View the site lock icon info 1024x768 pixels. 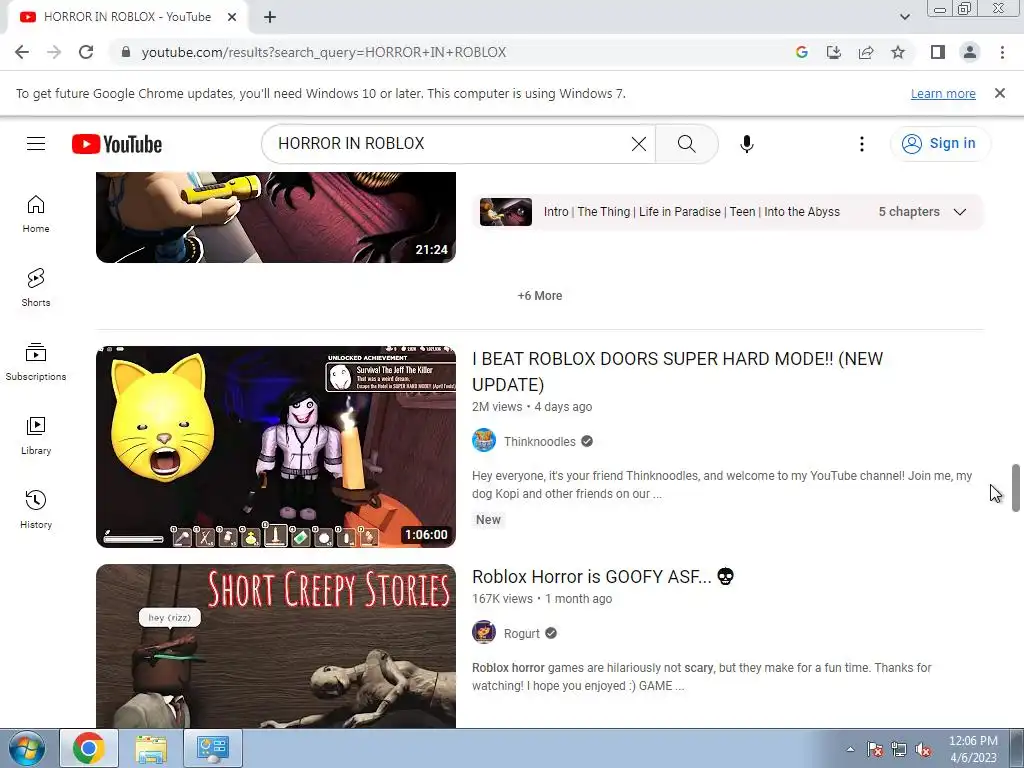(126, 52)
